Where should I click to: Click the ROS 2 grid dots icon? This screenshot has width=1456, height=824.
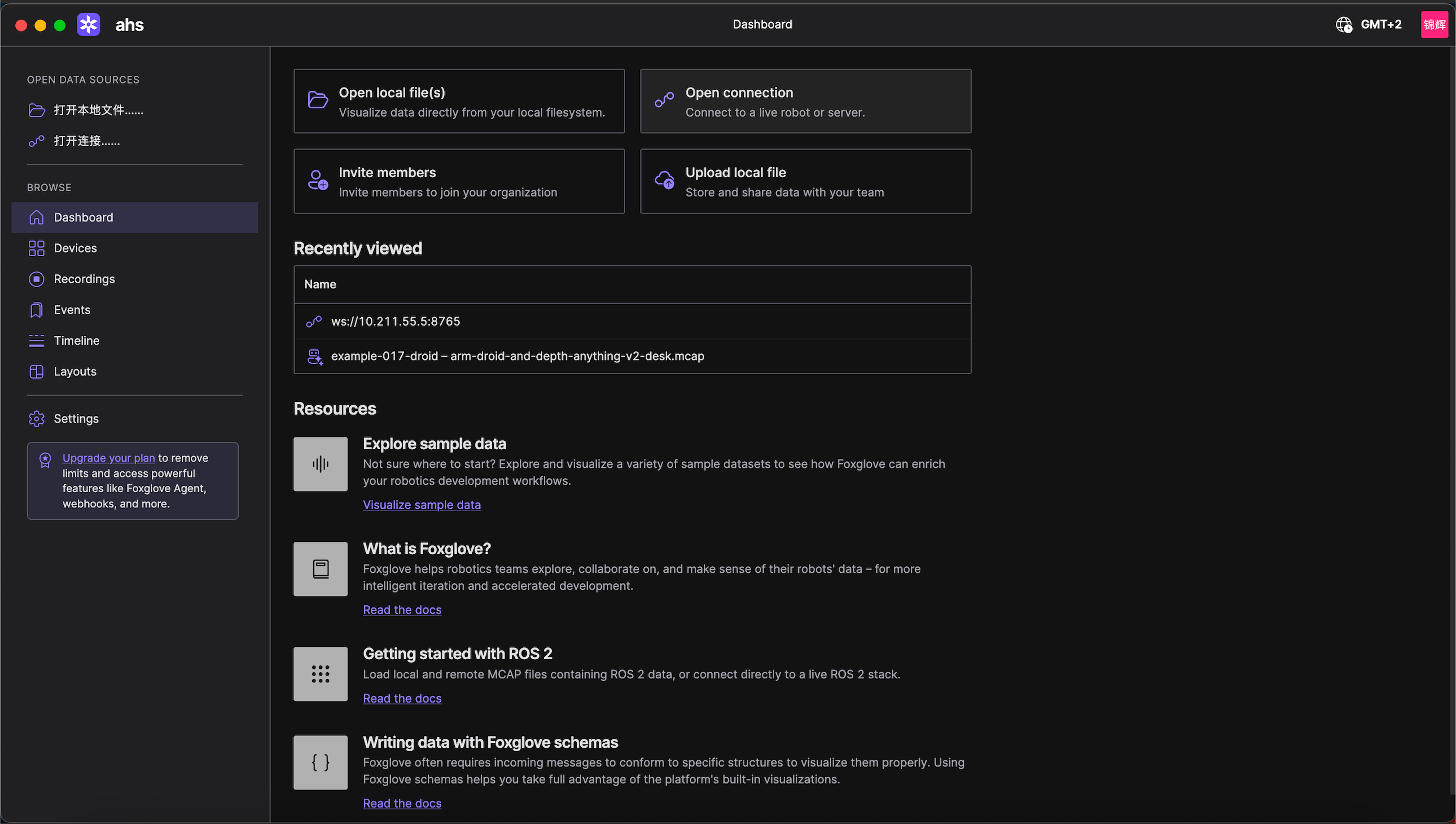pyautogui.click(x=321, y=673)
